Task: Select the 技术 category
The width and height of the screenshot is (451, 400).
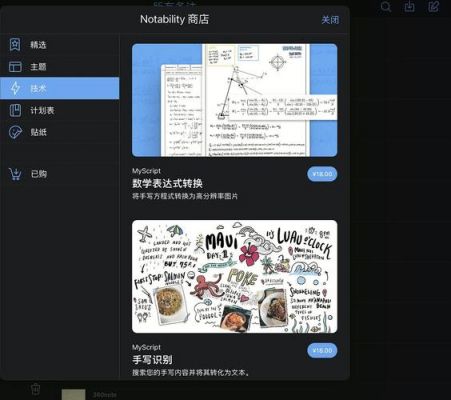Action: [59, 88]
